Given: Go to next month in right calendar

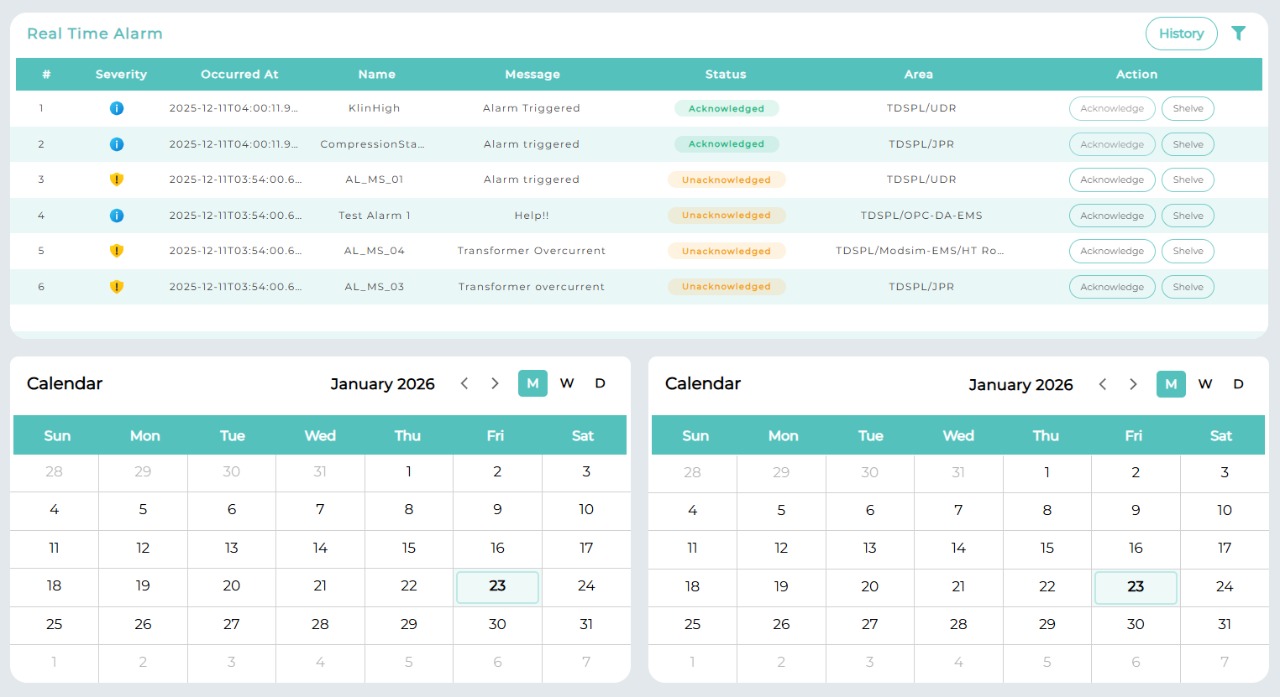Looking at the screenshot, I should [1133, 384].
